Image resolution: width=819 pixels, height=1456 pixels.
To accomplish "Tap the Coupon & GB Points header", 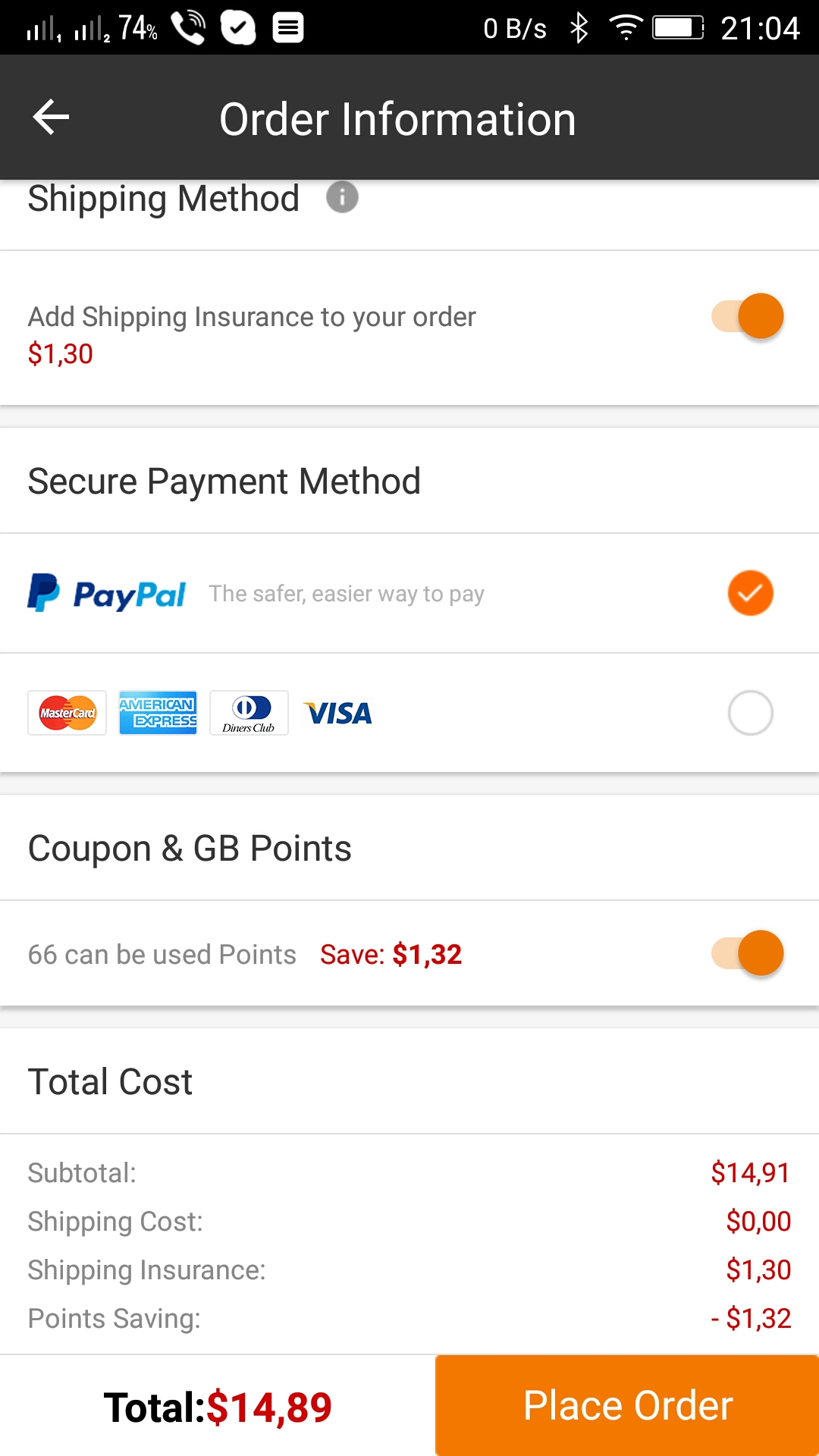I will [190, 849].
